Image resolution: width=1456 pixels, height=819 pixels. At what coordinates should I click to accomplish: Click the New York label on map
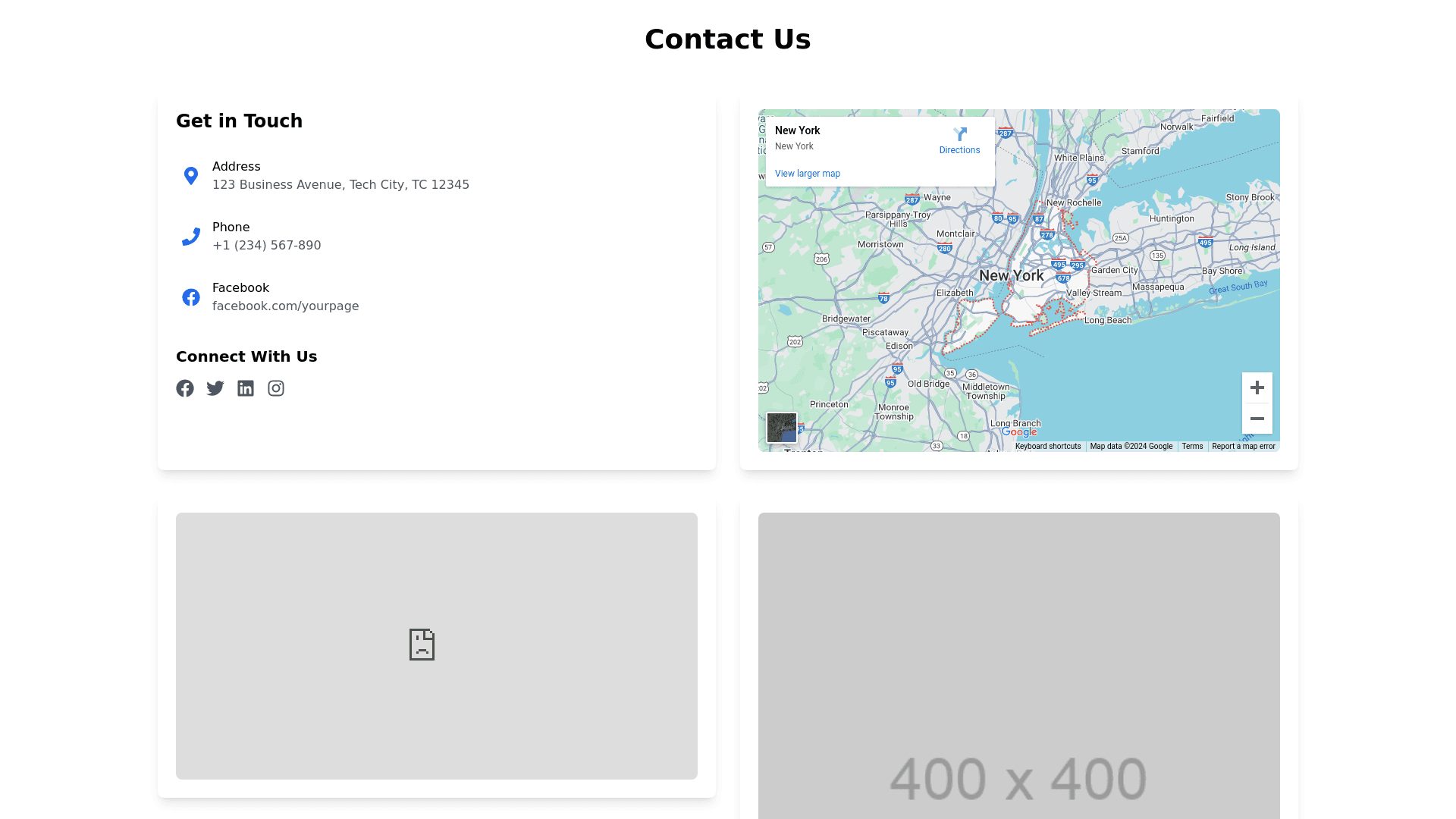1011,275
